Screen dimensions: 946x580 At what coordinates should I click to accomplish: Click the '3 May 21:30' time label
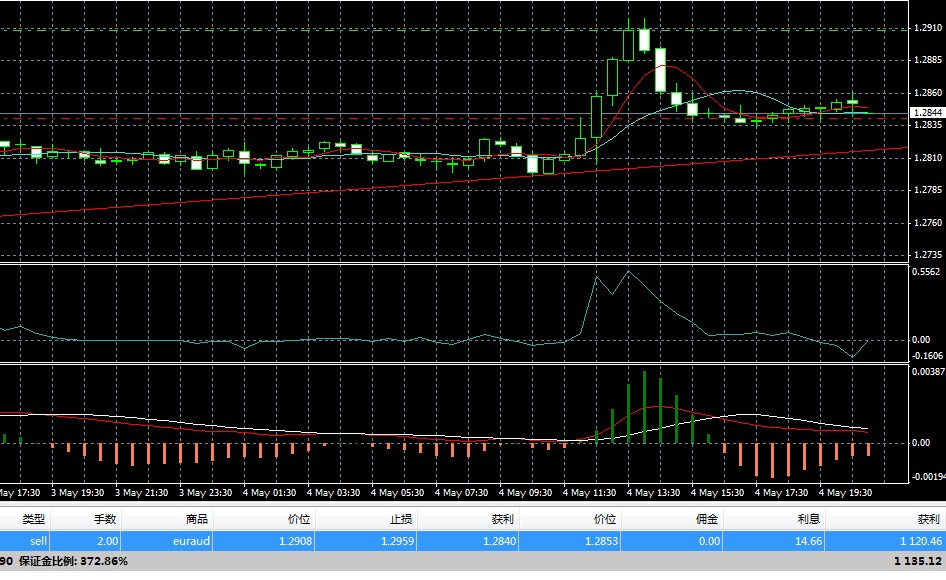pyautogui.click(x=142, y=492)
